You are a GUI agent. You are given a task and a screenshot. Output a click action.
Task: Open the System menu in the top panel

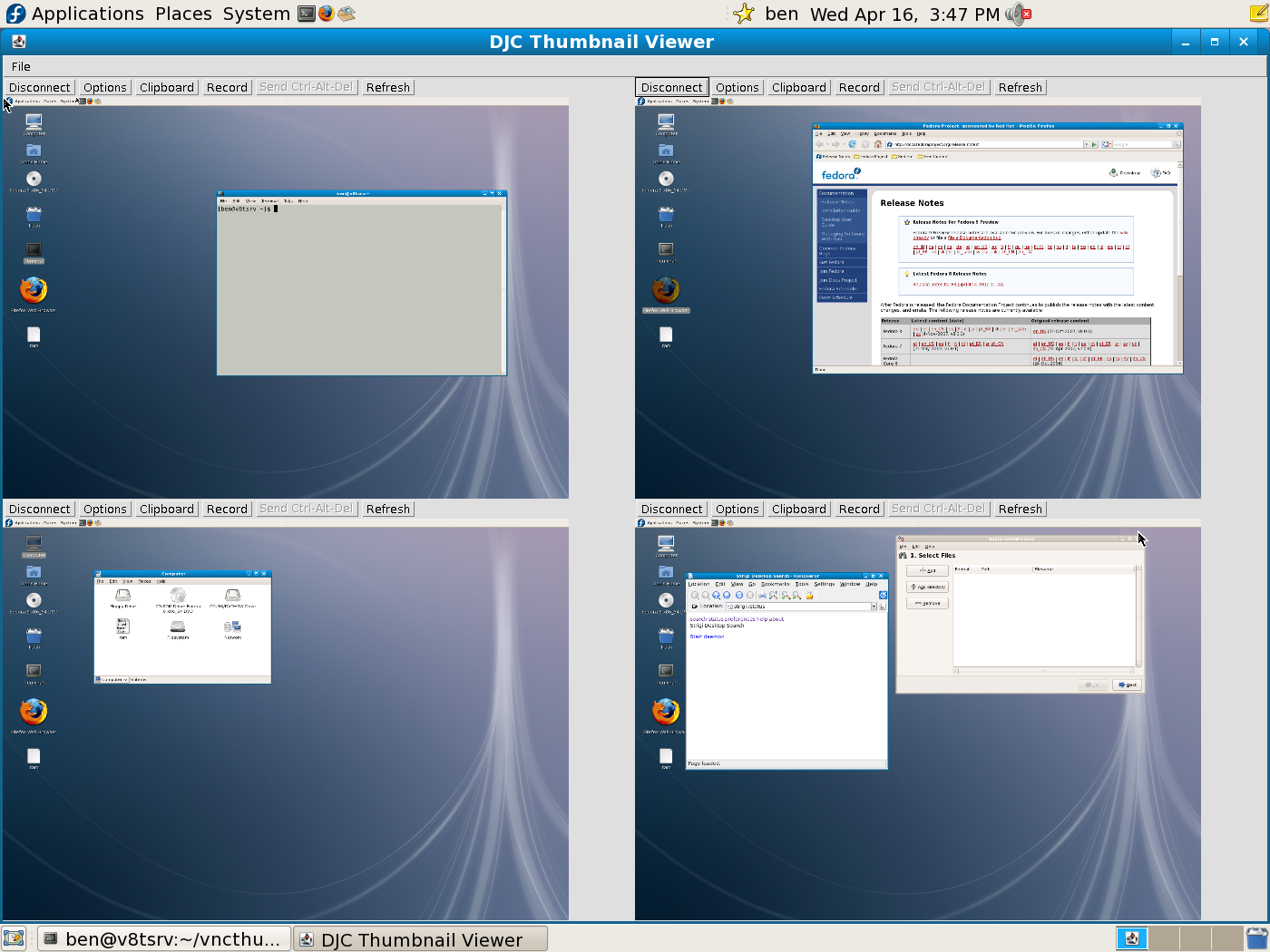[257, 14]
